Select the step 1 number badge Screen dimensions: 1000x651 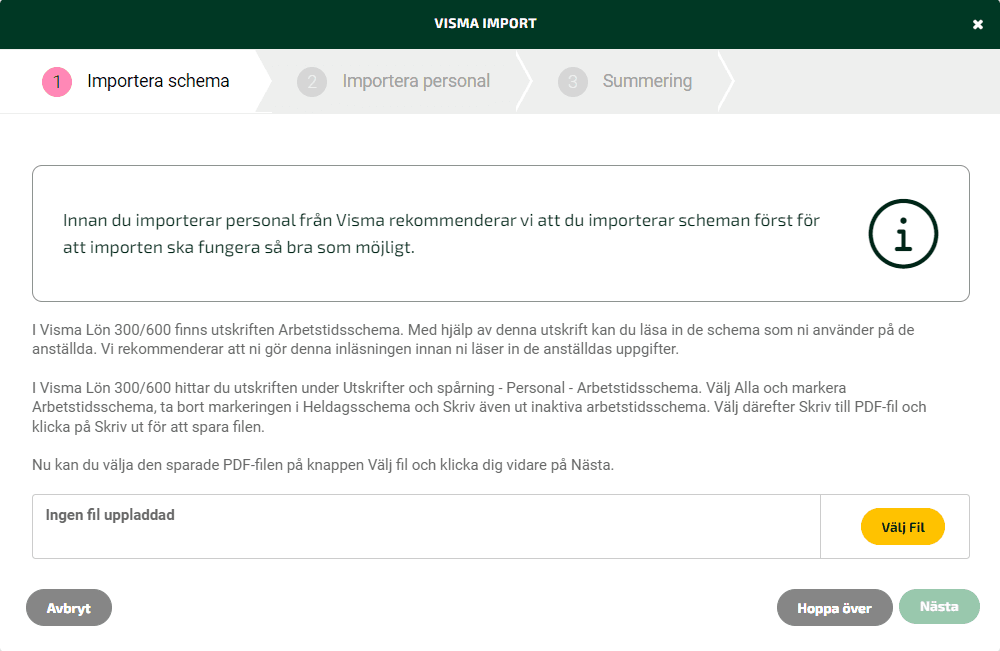pyautogui.click(x=57, y=82)
